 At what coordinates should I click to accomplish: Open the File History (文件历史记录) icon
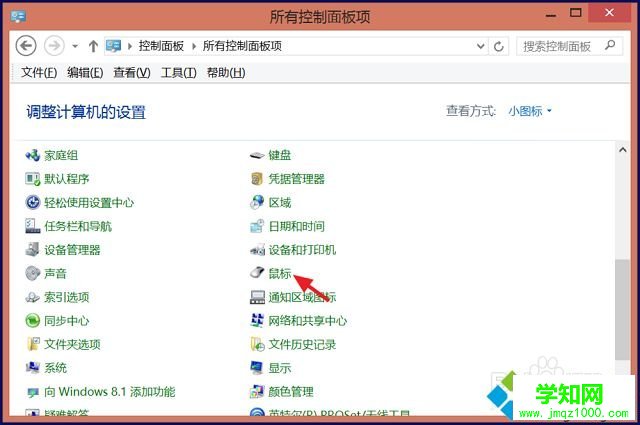coord(257,345)
